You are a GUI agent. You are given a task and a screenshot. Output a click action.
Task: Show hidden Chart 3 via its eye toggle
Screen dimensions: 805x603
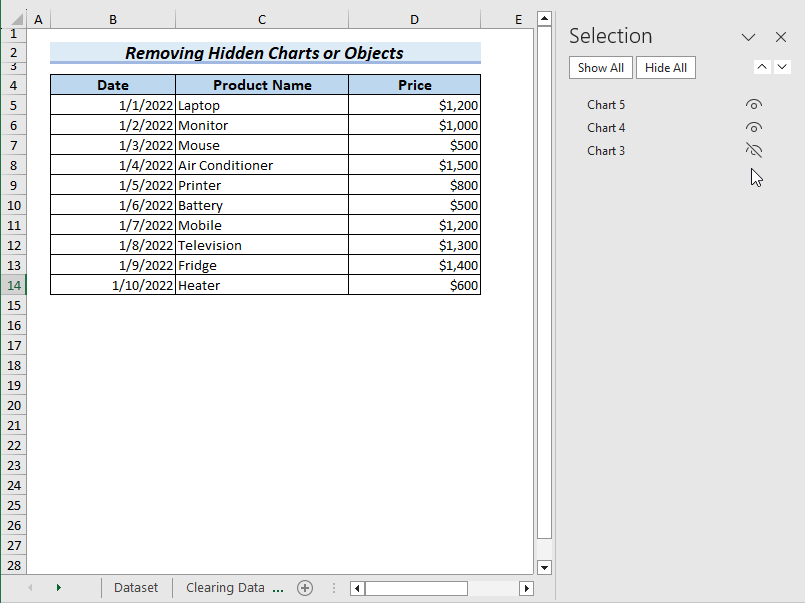tap(753, 150)
